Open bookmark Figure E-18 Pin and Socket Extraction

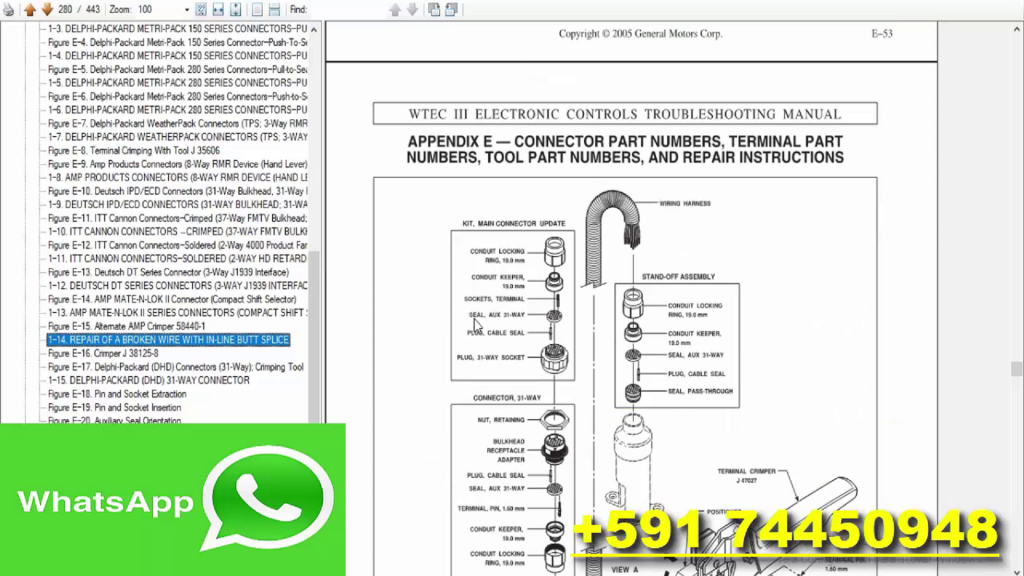(117, 394)
